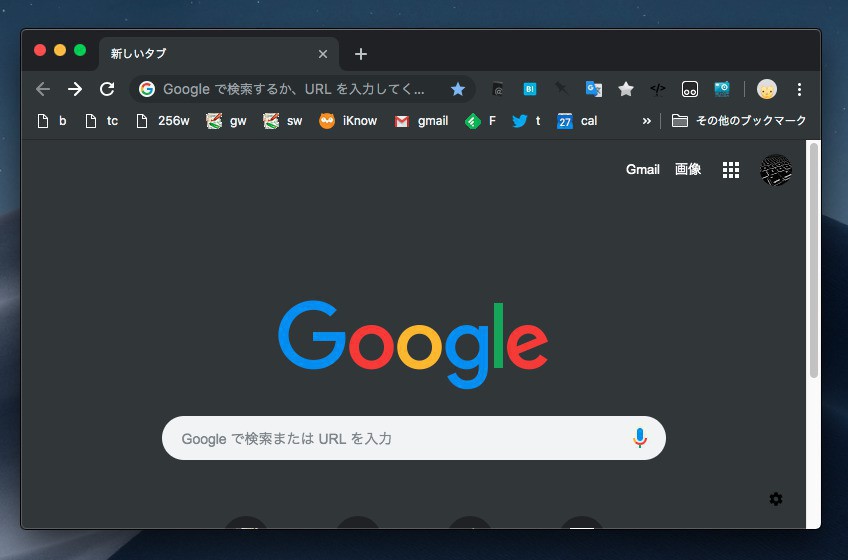Focus the Google search box

[x=414, y=438]
